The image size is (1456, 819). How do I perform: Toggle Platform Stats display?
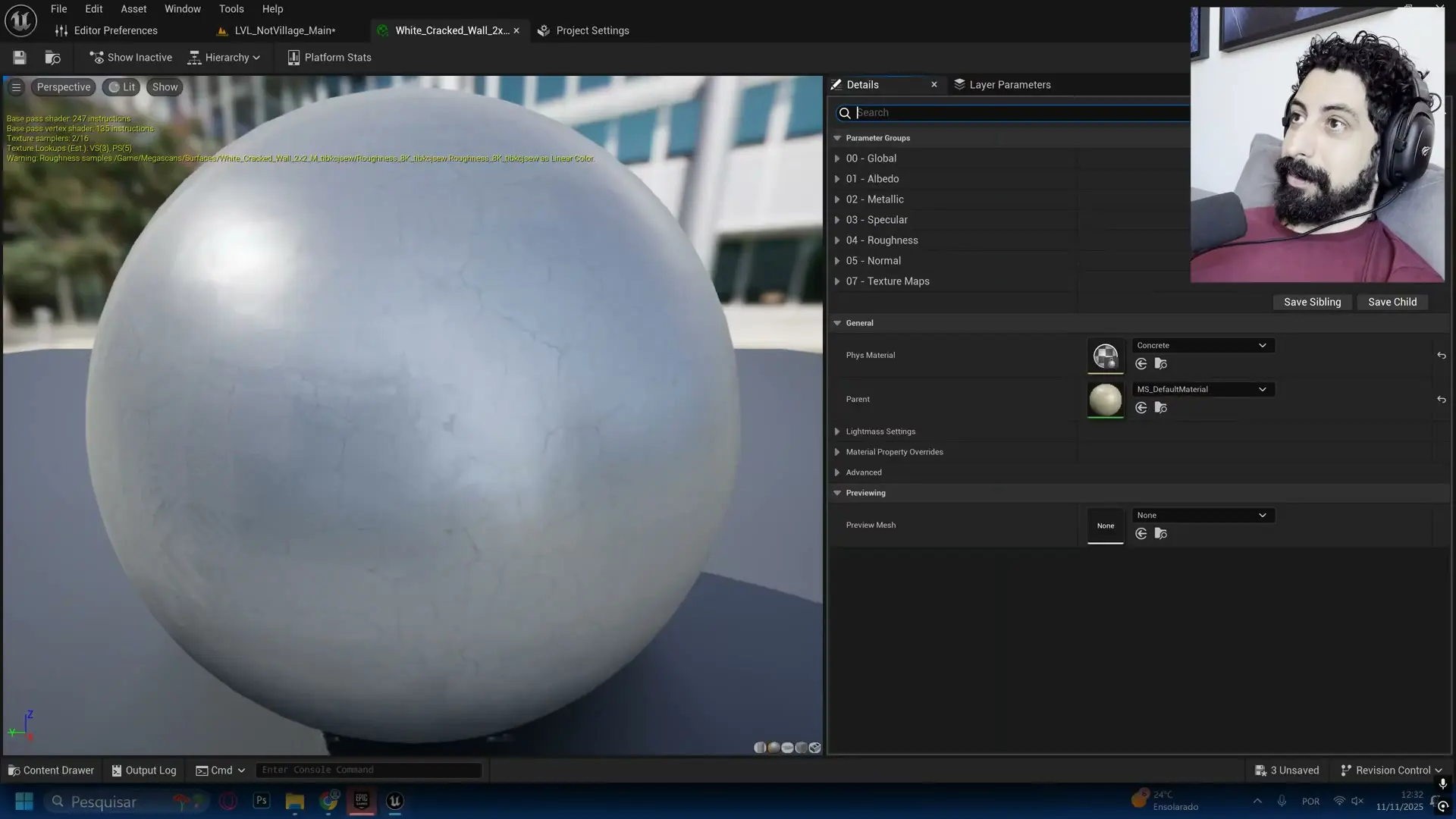329,58
